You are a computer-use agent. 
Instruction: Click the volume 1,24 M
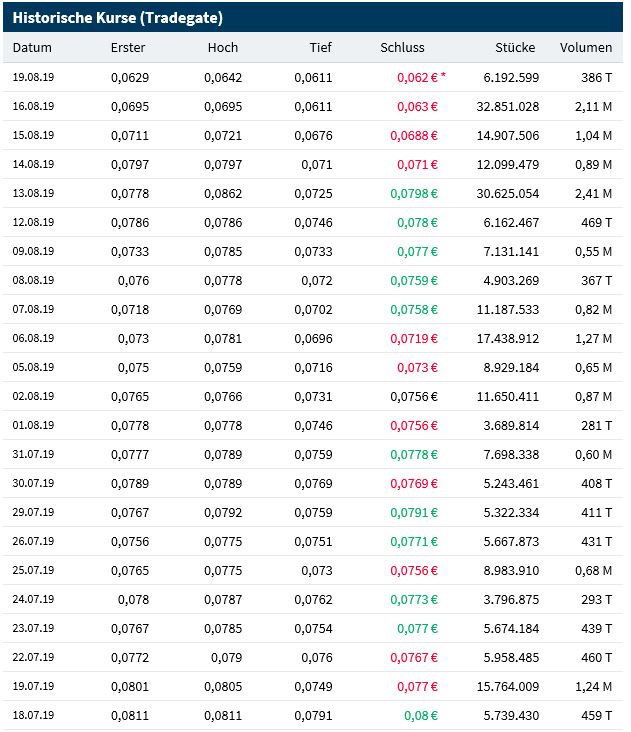pos(593,686)
